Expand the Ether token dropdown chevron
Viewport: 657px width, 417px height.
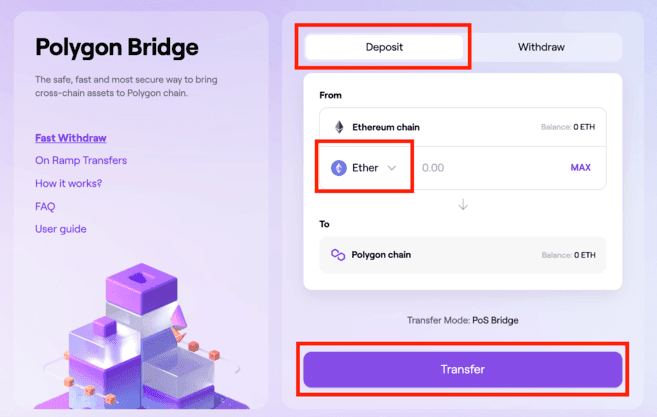393,168
